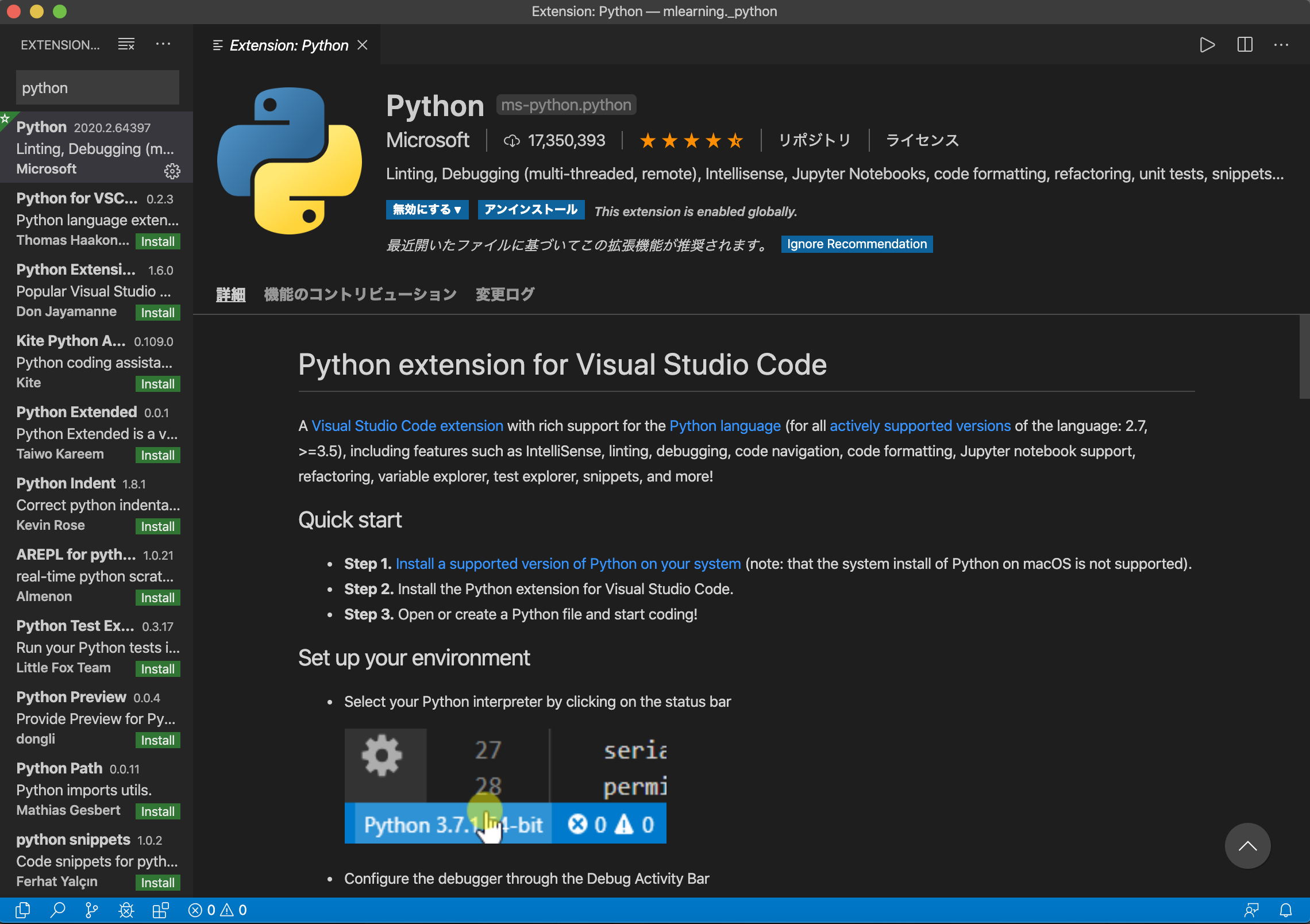The height and width of the screenshot is (924, 1310).
Task: Select Python Preview list entry
Action: (97, 717)
